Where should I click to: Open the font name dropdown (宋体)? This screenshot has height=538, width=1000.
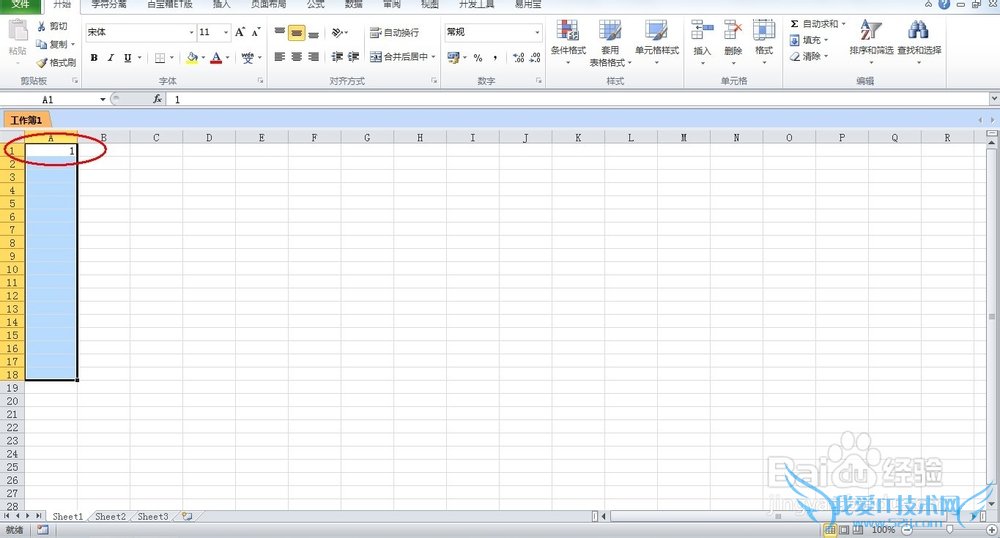(x=191, y=32)
